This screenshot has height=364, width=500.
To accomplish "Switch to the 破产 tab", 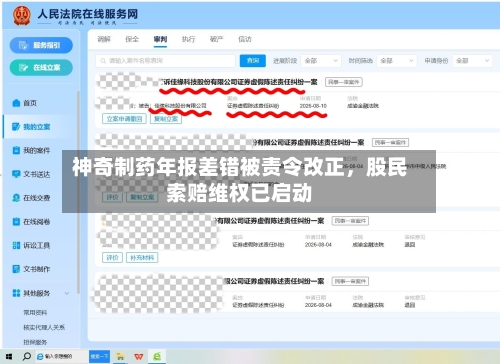I will 217,39.
